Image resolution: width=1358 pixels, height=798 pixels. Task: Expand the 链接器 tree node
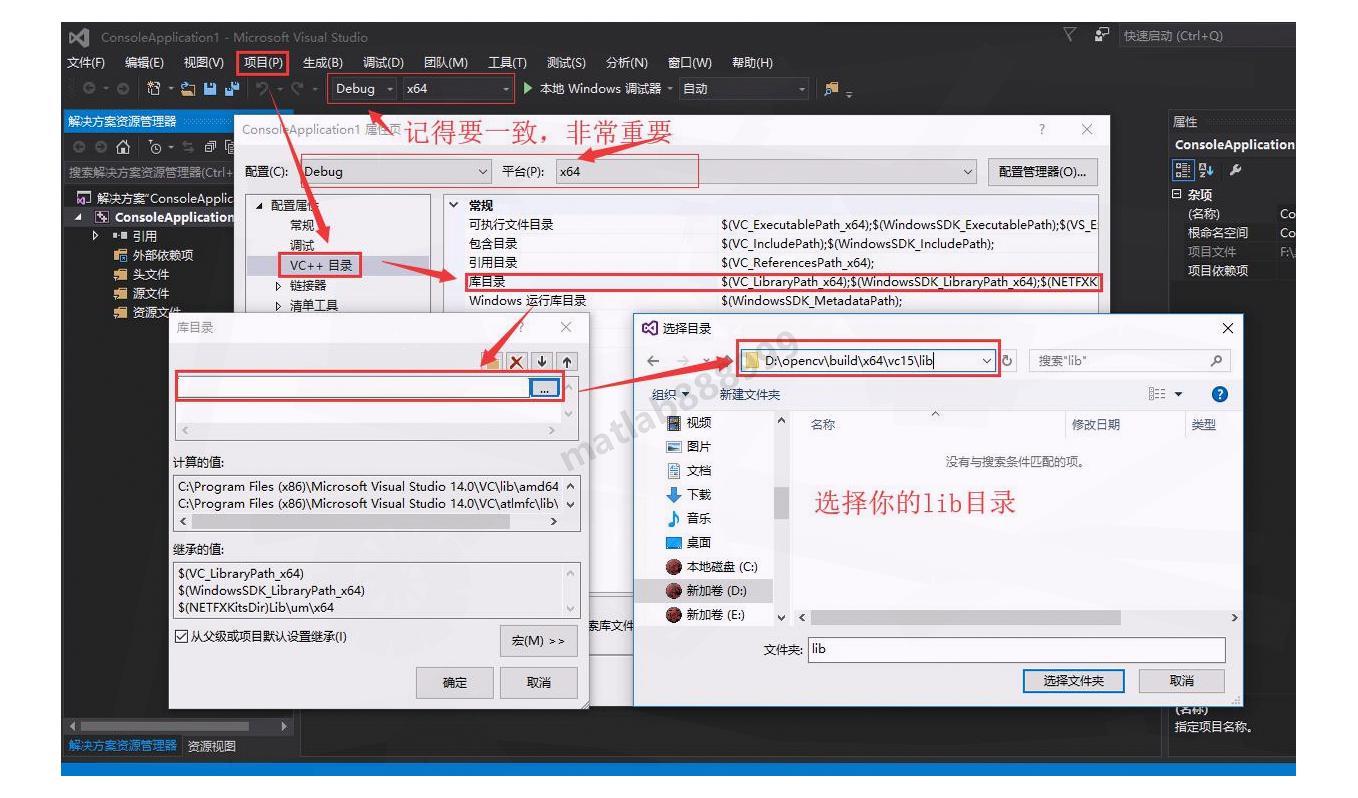click(x=279, y=286)
